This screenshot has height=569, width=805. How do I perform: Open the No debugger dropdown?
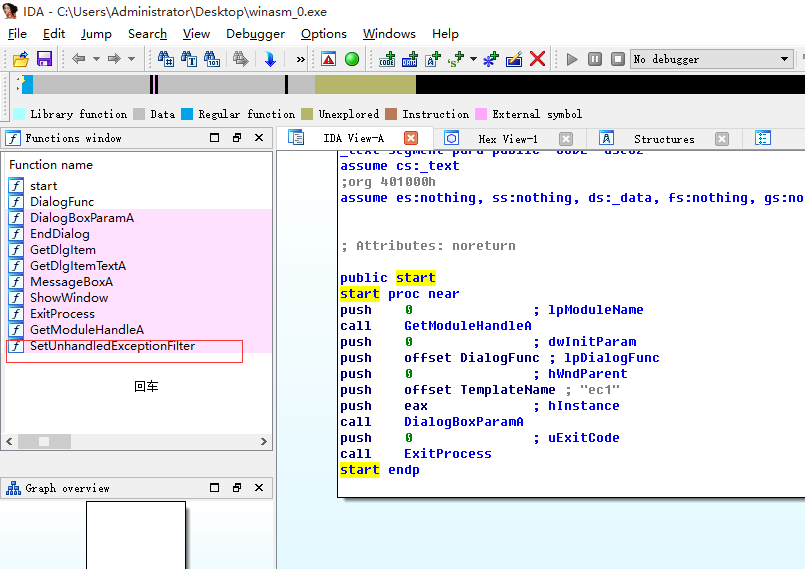[x=784, y=59]
